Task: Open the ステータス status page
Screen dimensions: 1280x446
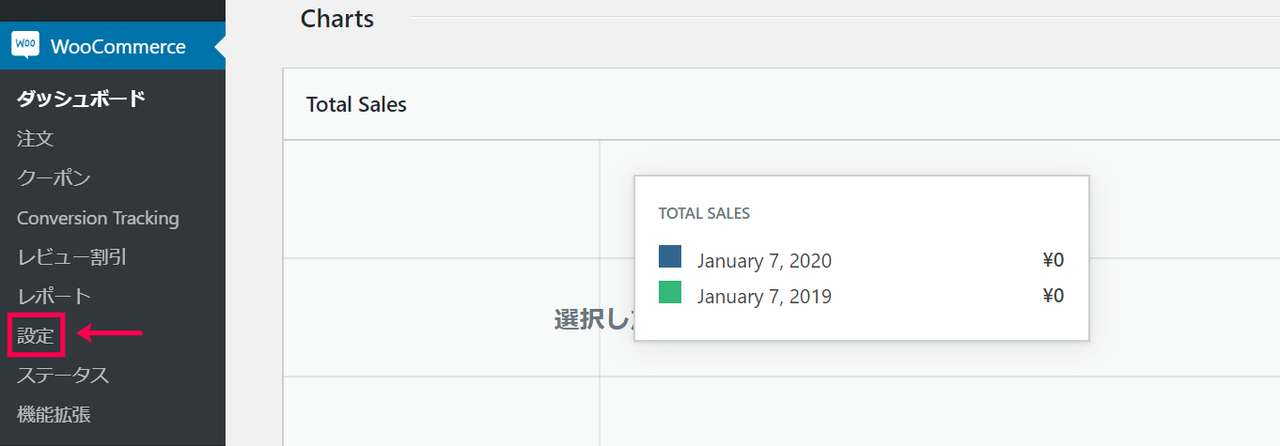Action: click(63, 375)
